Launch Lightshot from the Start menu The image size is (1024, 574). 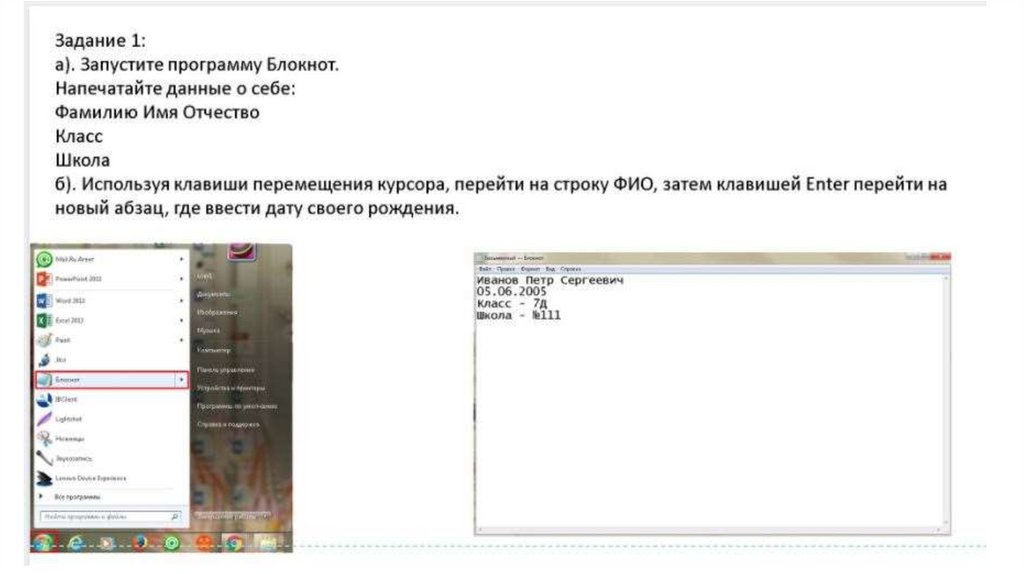[x=111, y=419]
